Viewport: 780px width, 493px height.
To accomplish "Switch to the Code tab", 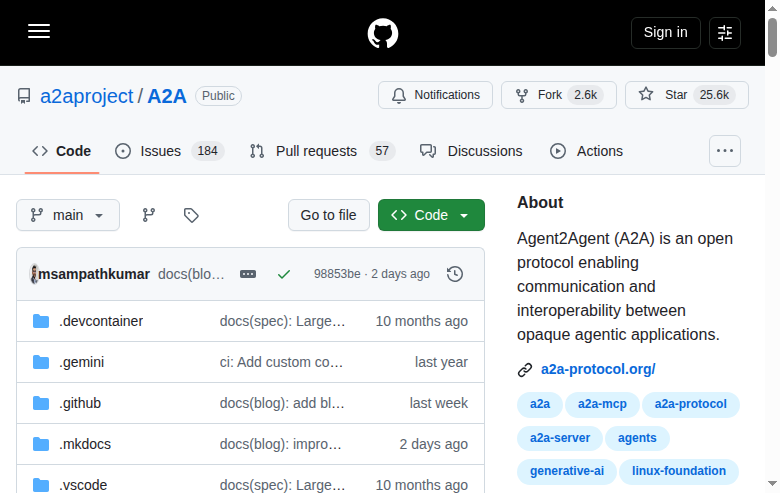I will [62, 151].
